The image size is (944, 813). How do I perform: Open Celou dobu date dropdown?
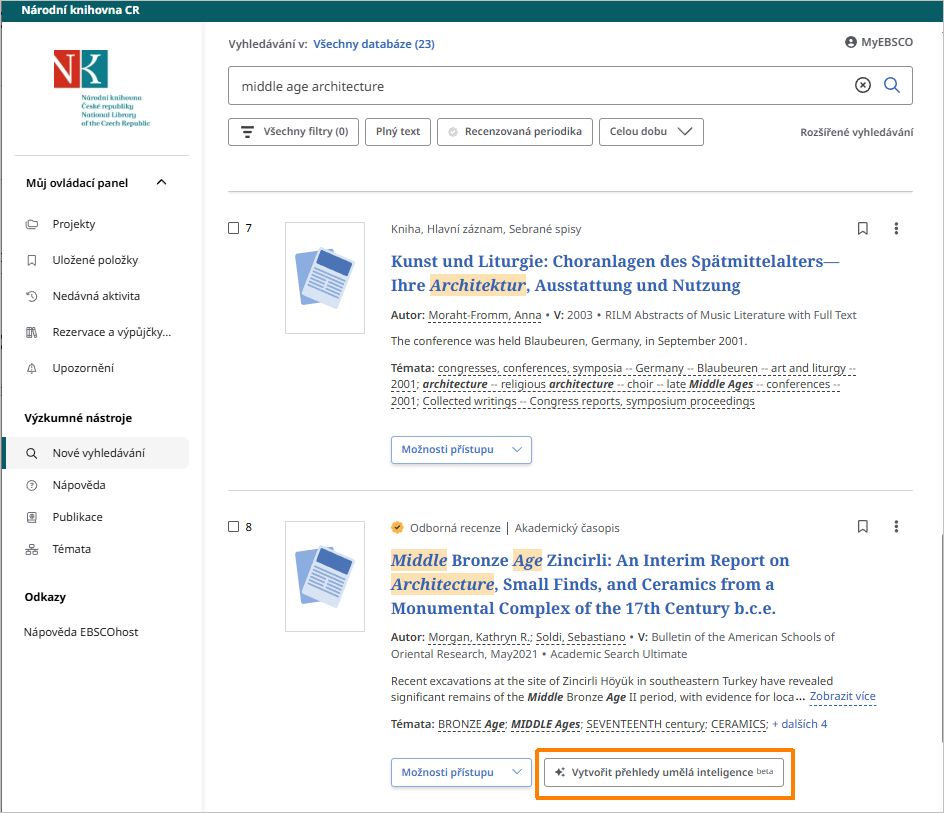651,132
